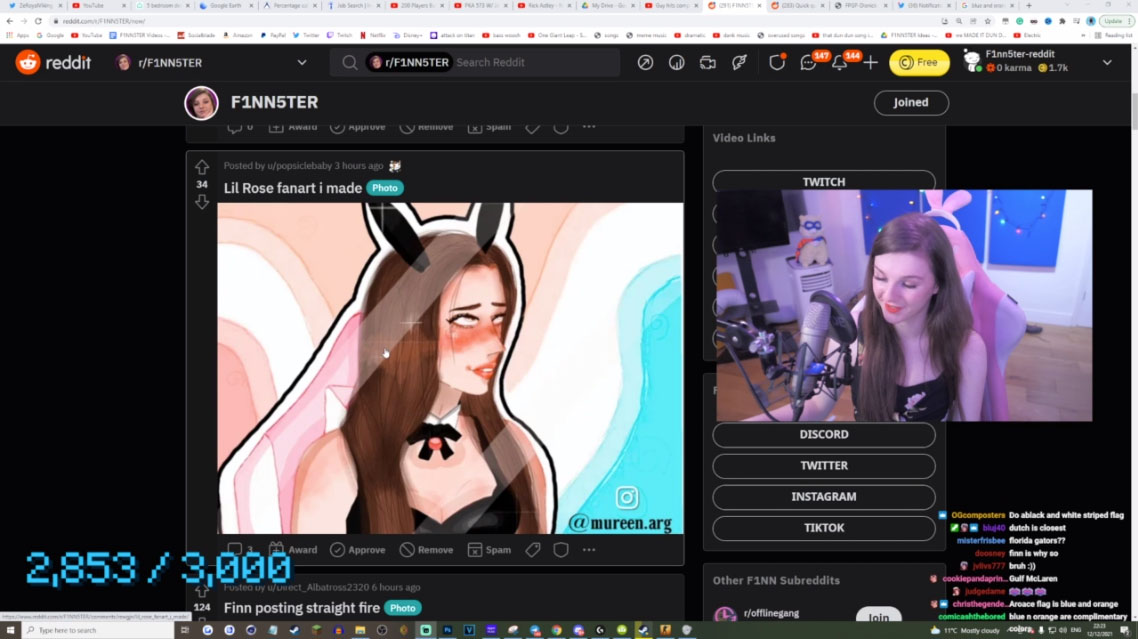
Task: Click flair tag icon under Lil Rose fanart
Action: coord(533,550)
